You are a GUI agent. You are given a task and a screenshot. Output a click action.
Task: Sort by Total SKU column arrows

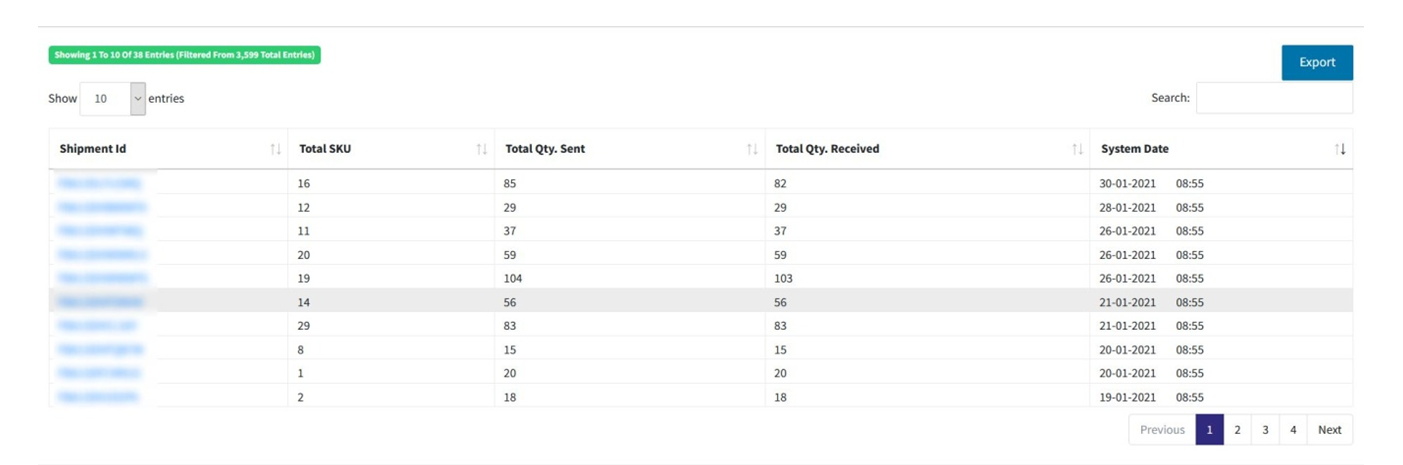pyautogui.click(x=481, y=149)
